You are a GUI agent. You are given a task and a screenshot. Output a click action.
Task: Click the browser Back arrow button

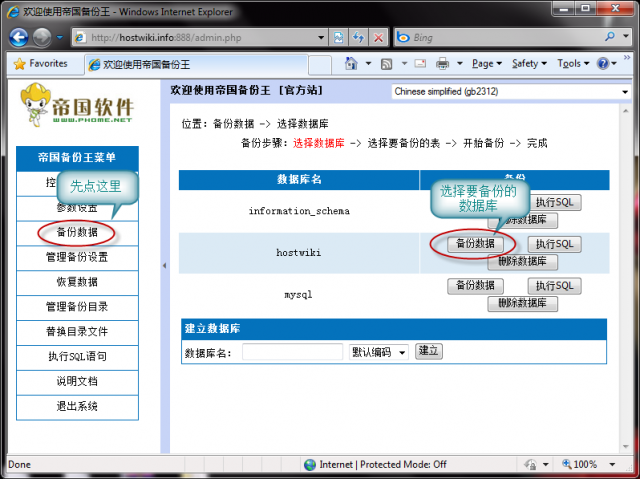[19, 37]
